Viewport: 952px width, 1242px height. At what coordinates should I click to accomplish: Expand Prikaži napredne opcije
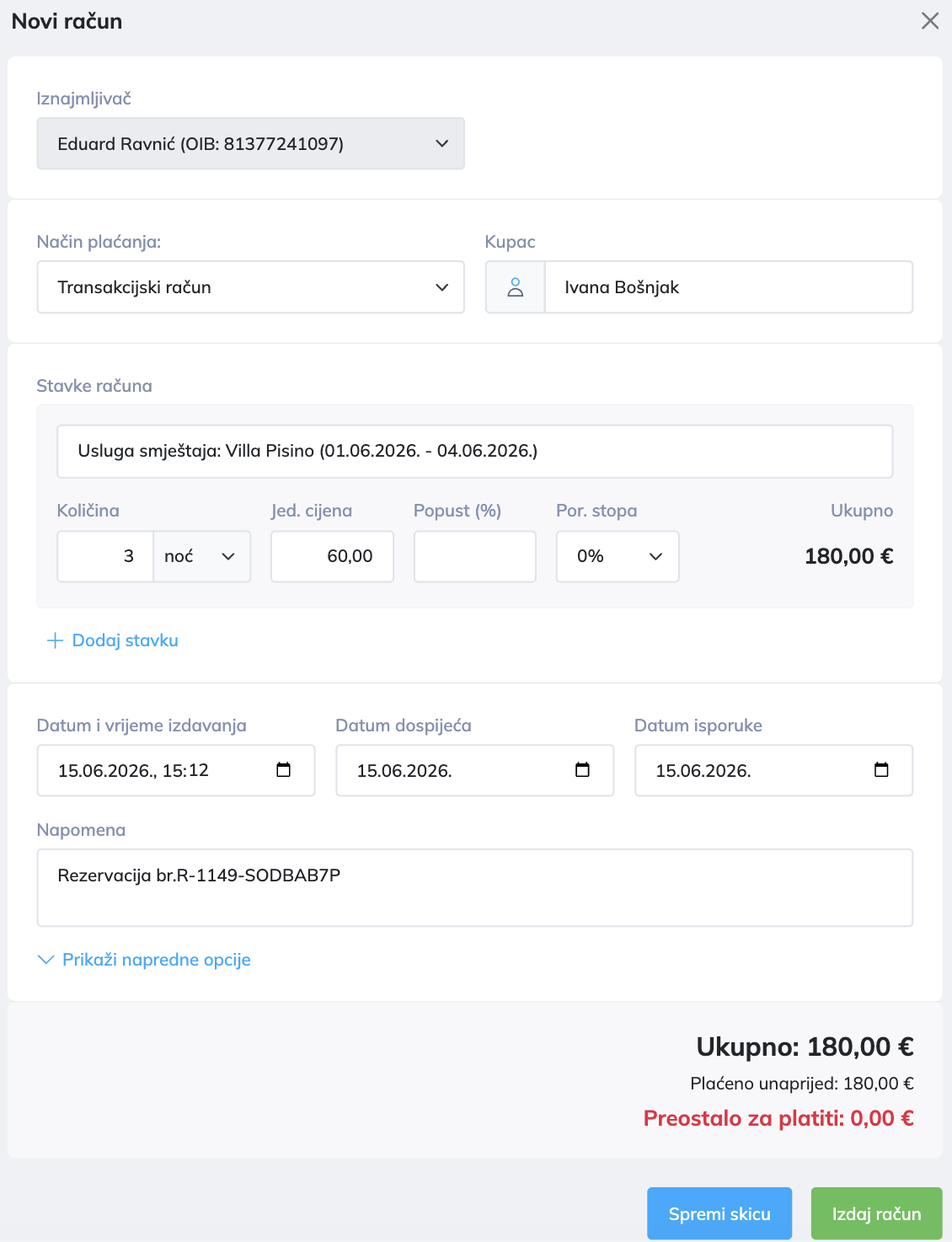[x=145, y=960]
